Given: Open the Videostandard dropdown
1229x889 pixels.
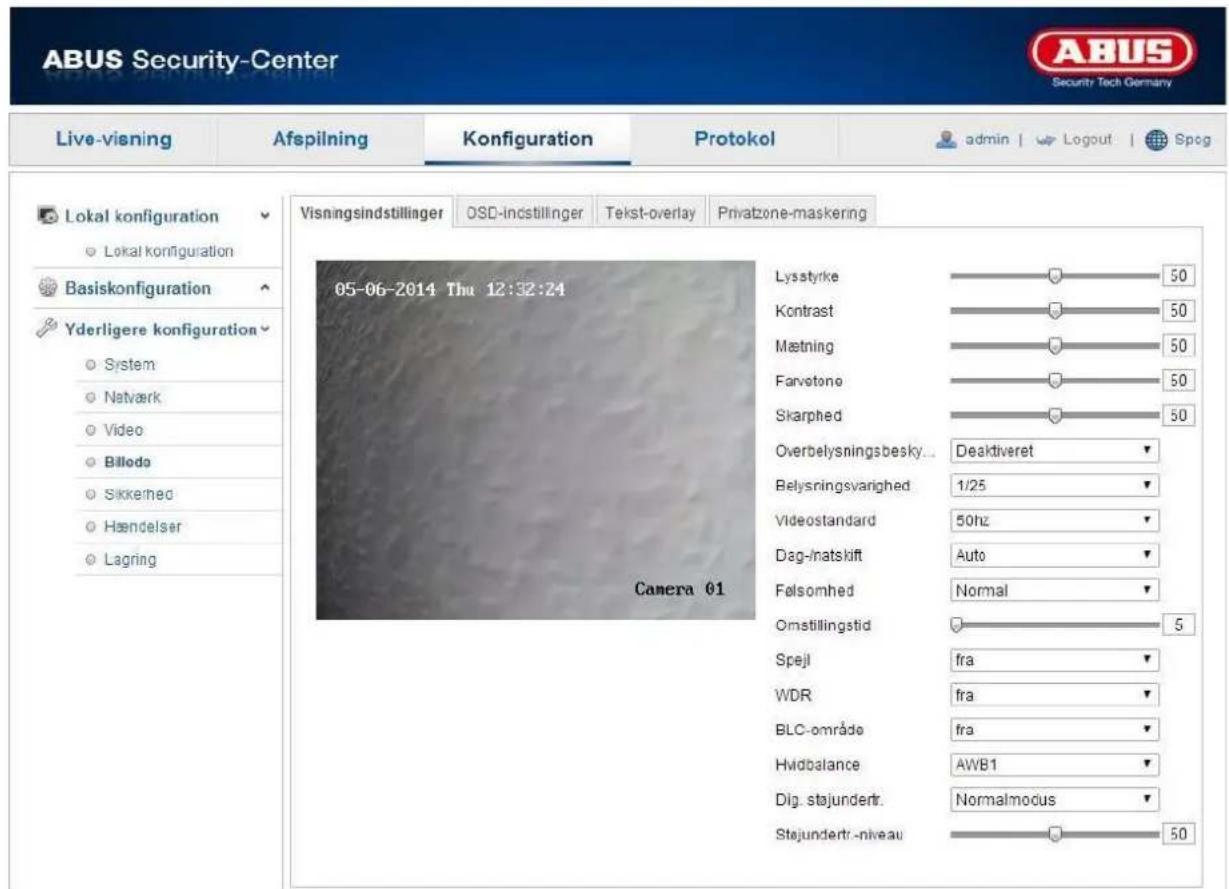Looking at the screenshot, I should point(1053,521).
